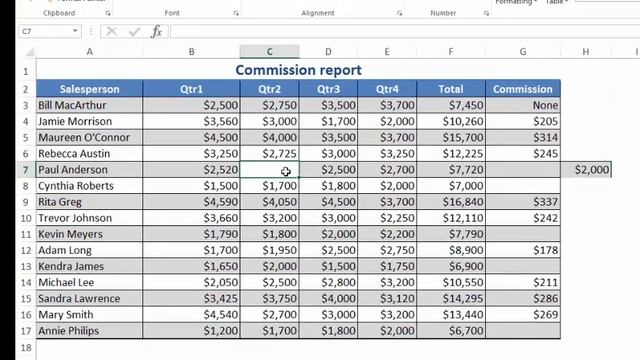This screenshot has height=360, width=640.
Task: Select column G header
Action: tap(523, 52)
